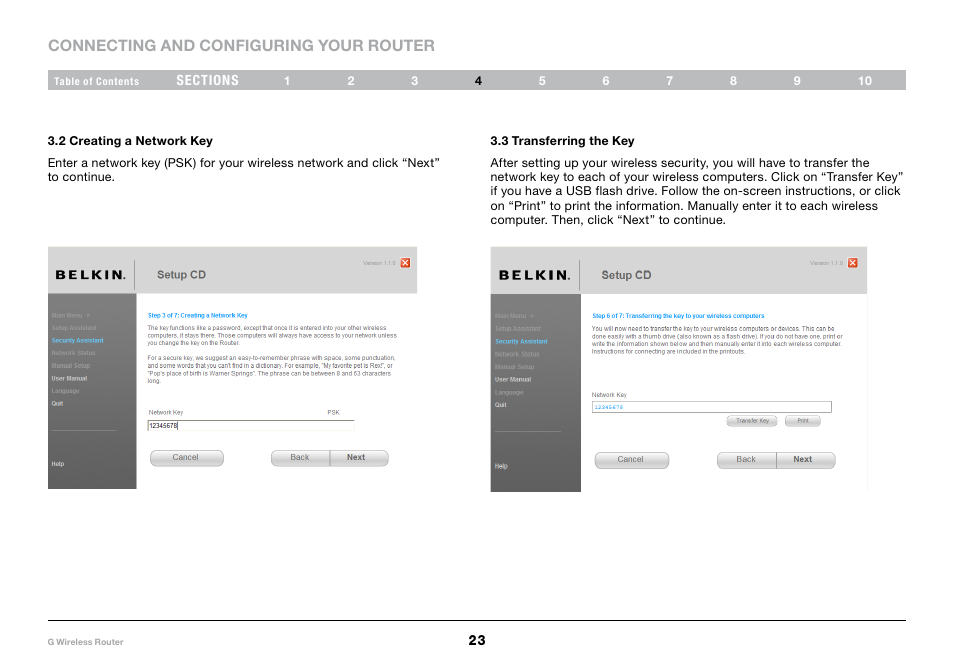
Task: Open Help in left window sidebar
Action: [x=58, y=464]
